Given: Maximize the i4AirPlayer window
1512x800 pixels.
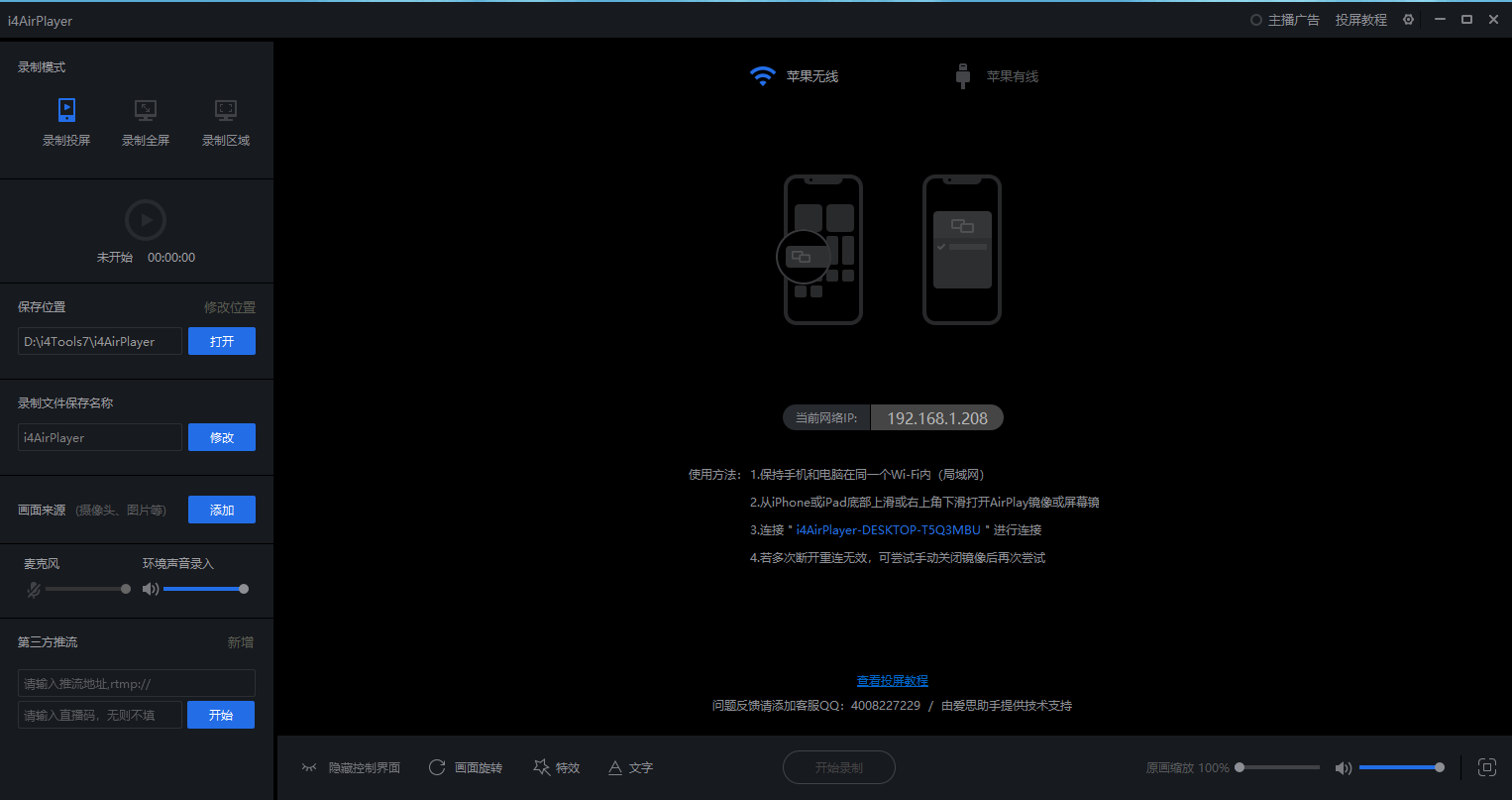Looking at the screenshot, I should point(1466,20).
